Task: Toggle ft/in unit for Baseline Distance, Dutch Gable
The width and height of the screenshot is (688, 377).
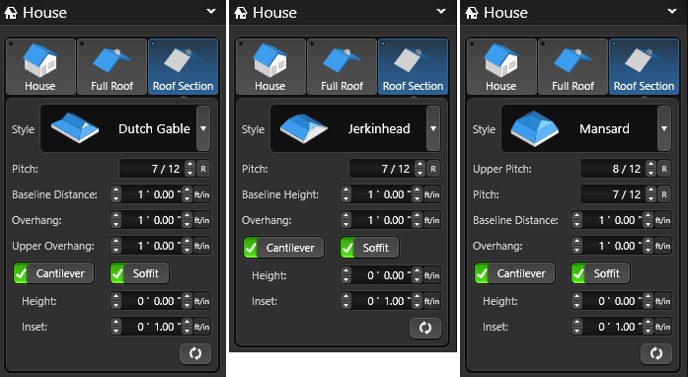Action: (202, 194)
